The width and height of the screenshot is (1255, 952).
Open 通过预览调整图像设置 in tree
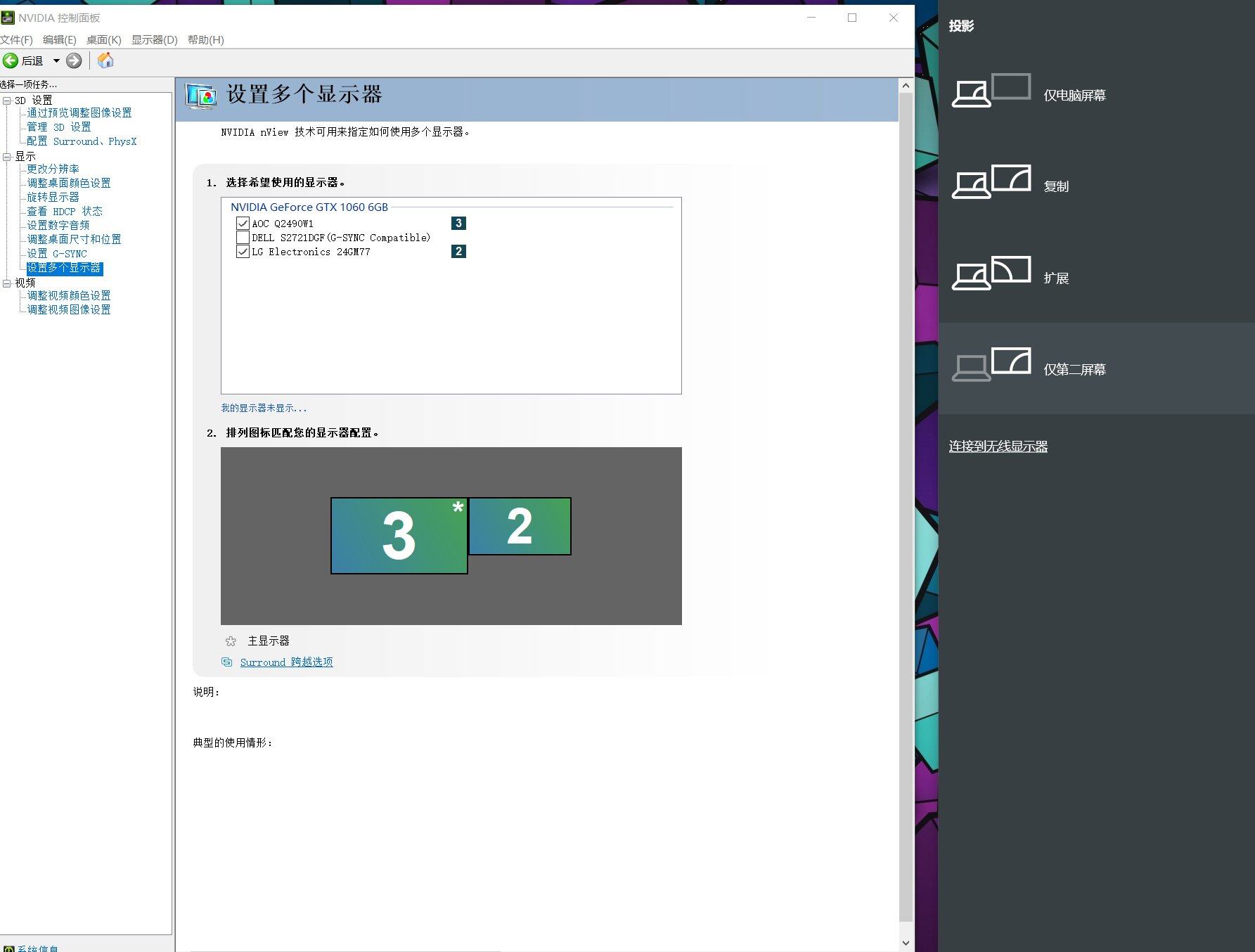pos(79,113)
